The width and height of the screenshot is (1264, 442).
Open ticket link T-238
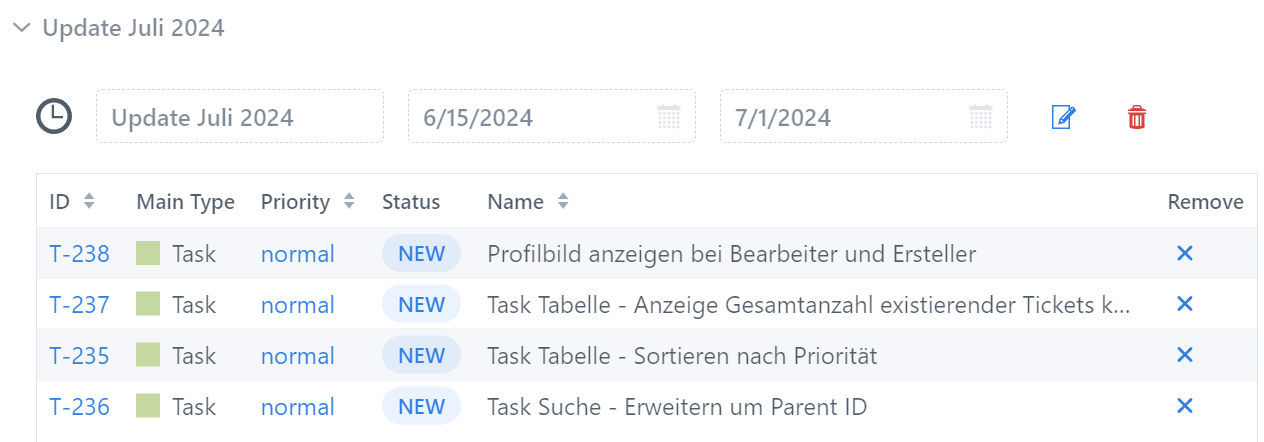79,254
